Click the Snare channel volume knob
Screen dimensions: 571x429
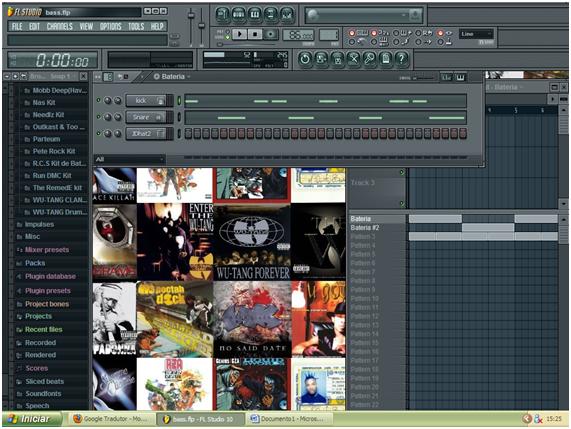click(x=118, y=117)
